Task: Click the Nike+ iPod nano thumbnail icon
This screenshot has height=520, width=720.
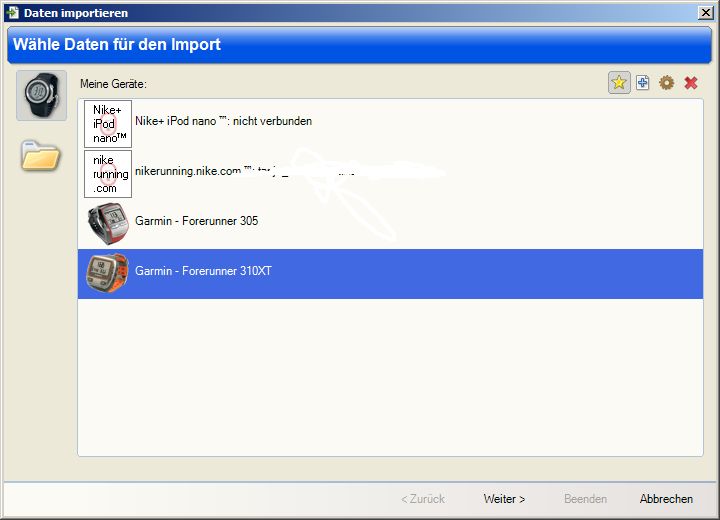Action: pyautogui.click(x=108, y=124)
